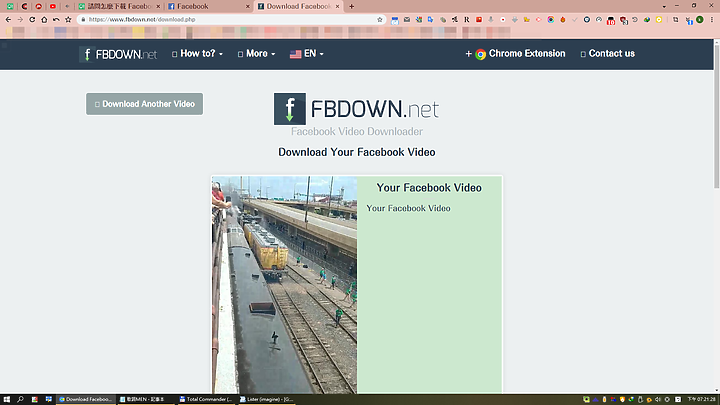Click the large FBDOWN.net logo
The image size is (720, 405).
point(356,109)
